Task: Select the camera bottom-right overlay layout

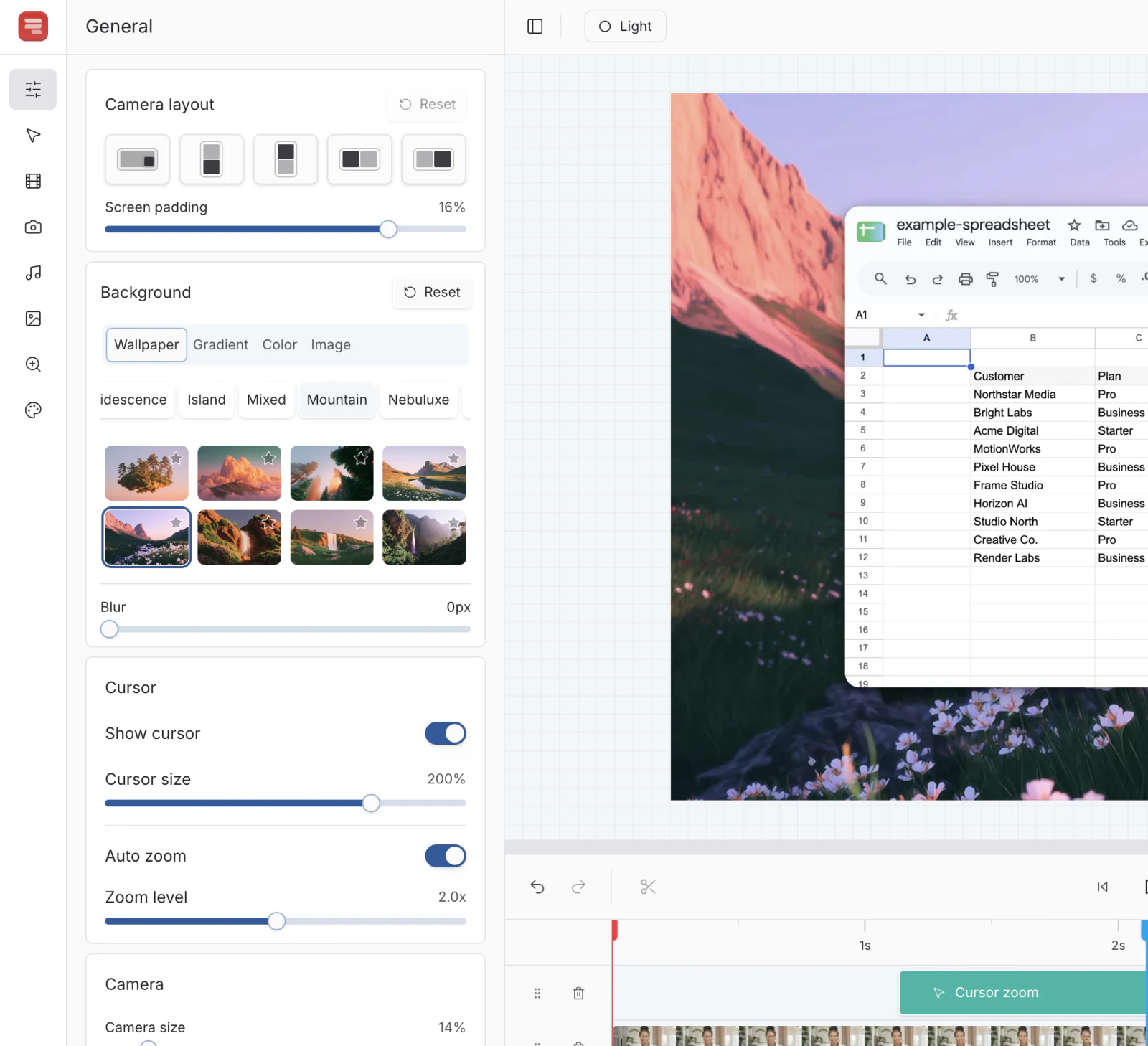Action: coord(138,159)
